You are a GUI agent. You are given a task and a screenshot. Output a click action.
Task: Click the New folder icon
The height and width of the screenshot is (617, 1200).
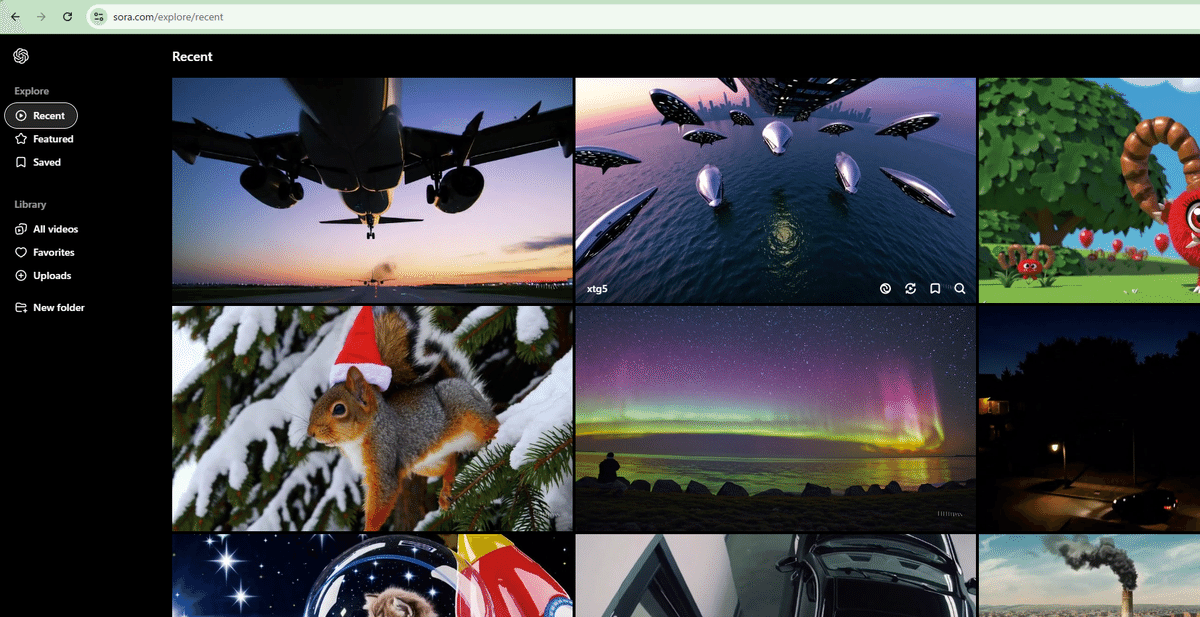click(x=21, y=307)
